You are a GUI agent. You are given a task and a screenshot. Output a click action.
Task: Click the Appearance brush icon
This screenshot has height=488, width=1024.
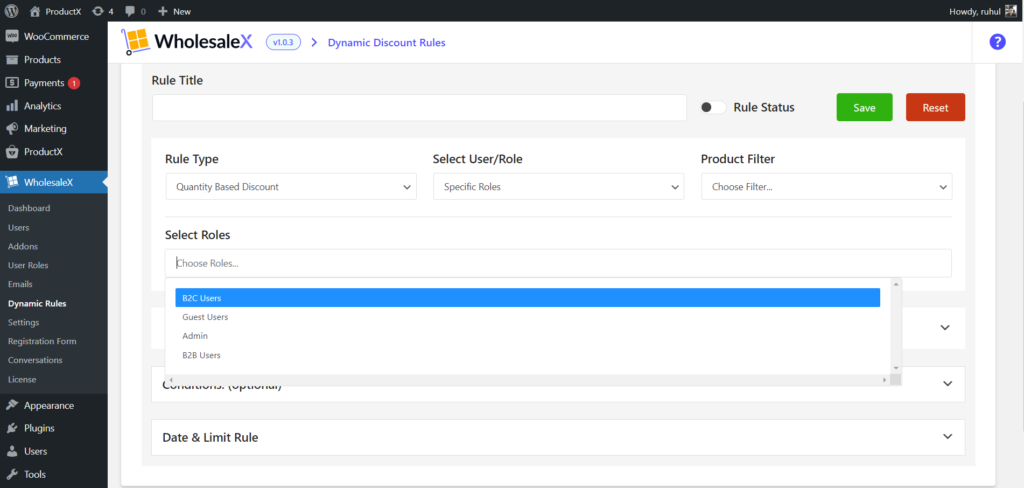12,405
